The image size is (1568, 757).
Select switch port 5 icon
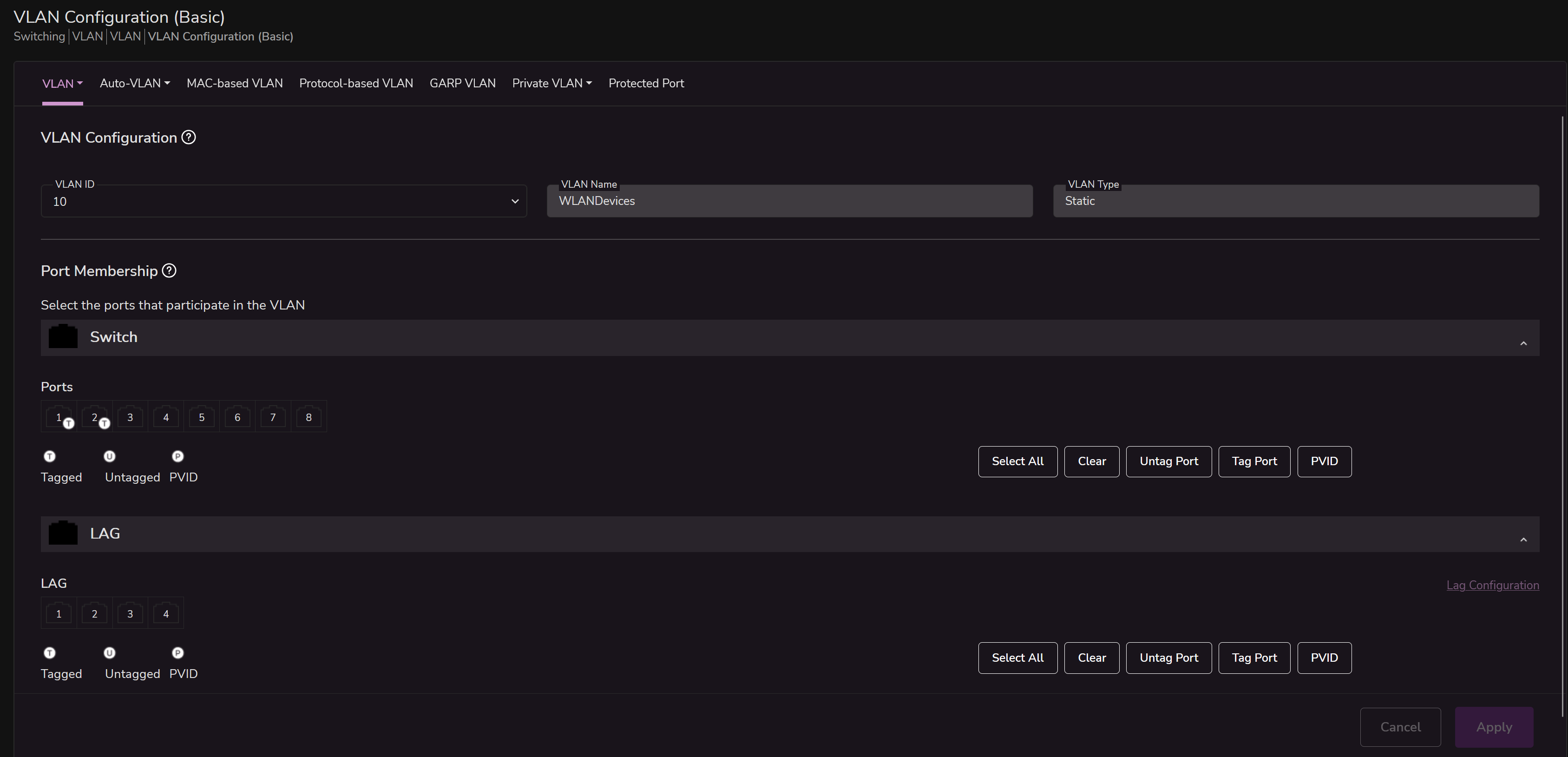pos(202,417)
